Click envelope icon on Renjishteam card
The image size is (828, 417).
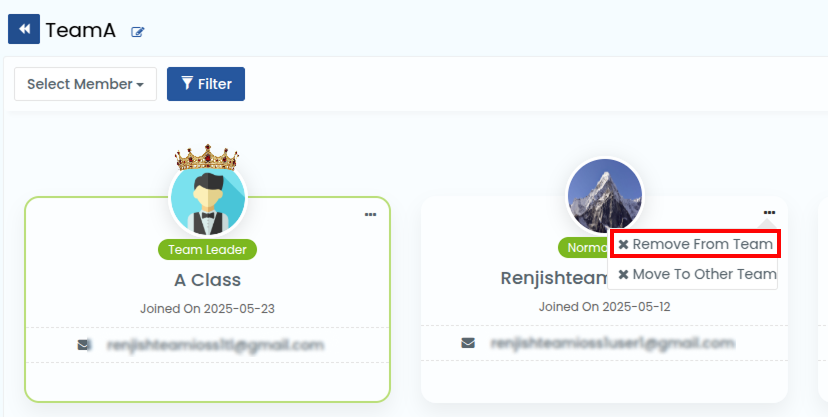point(468,343)
